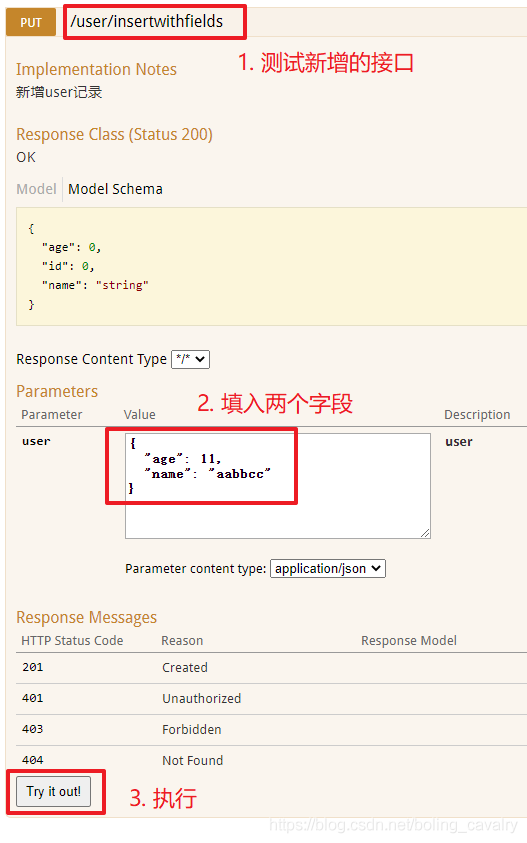This screenshot has height=843, width=527.
Task: Open the Parameter content type dropdown
Action: (327, 568)
